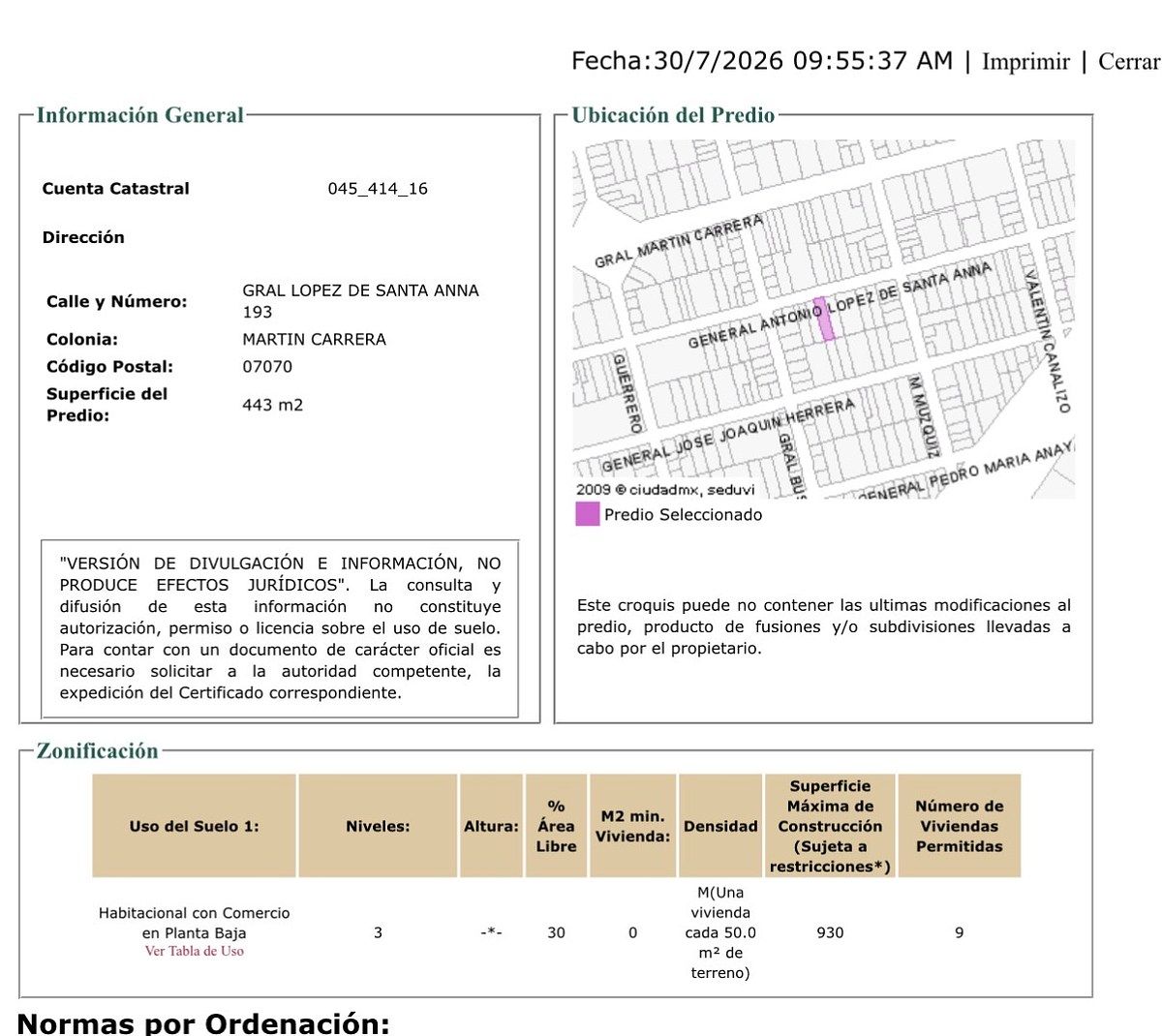1162x1036 pixels.
Task: Click the Fecha timestamp text
Action: click(x=762, y=60)
